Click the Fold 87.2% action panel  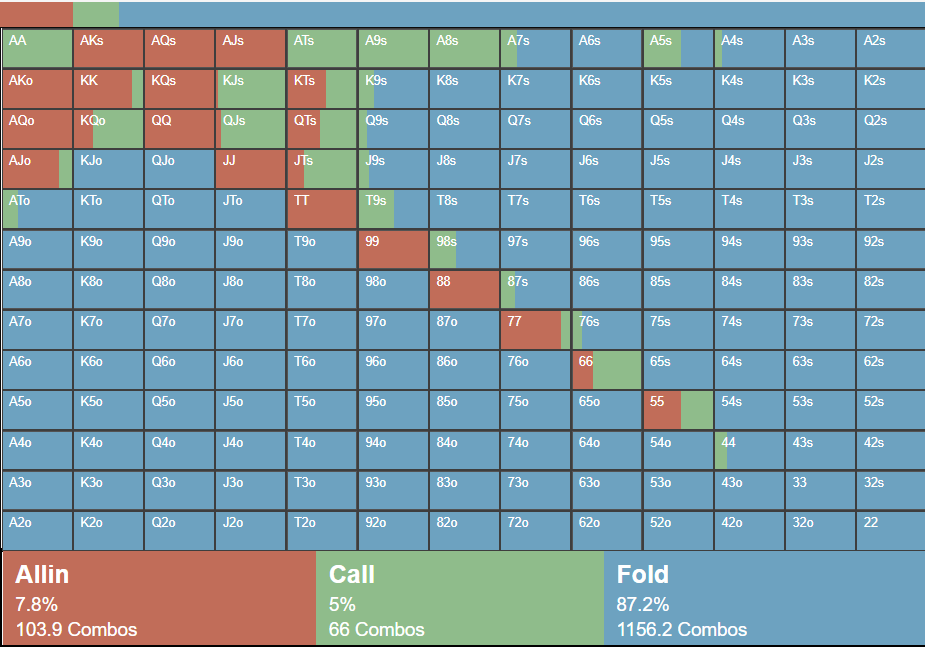tap(764, 598)
